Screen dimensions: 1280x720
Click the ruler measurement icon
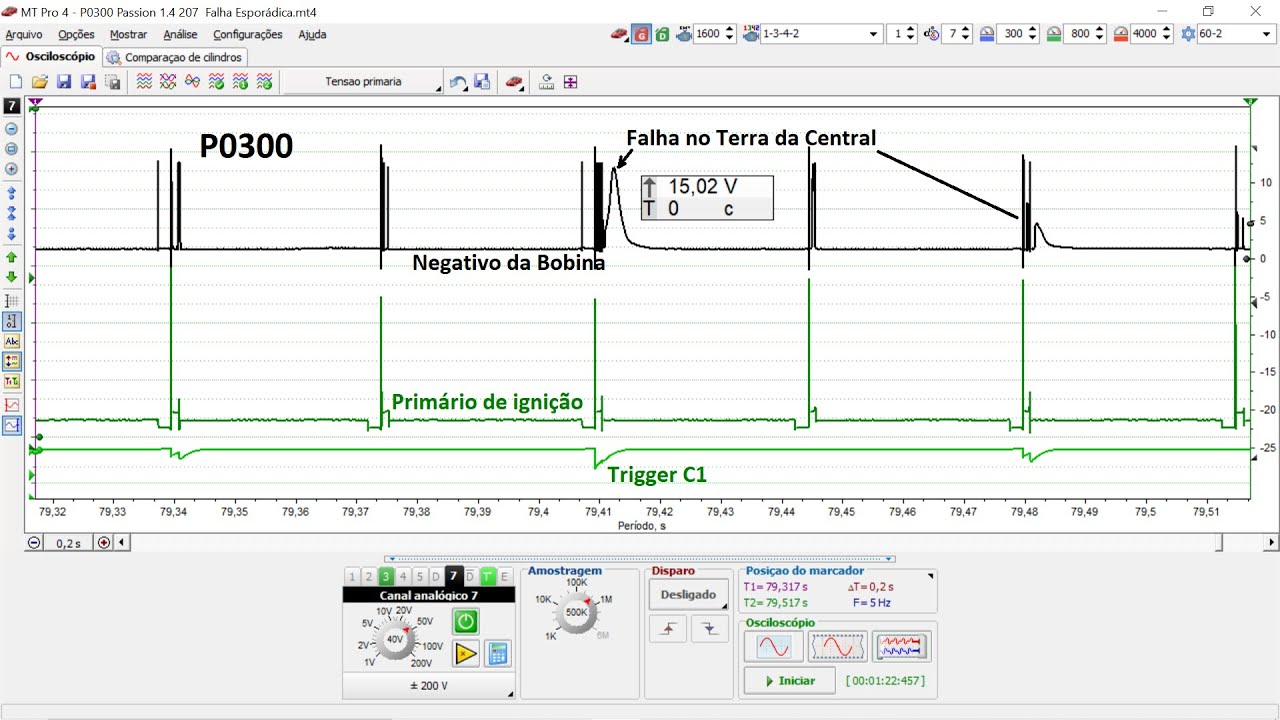click(547, 82)
